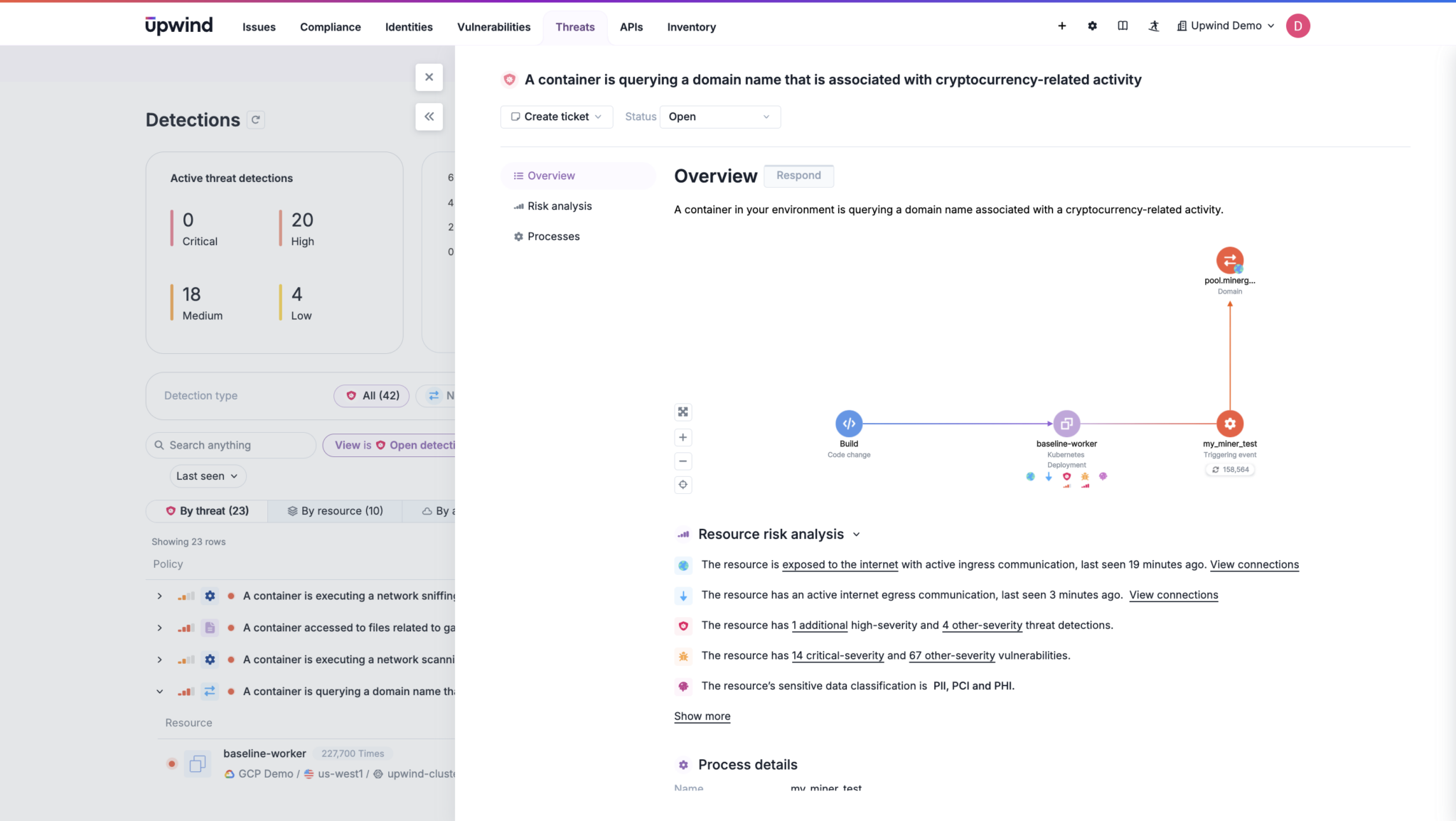Click the Show more link
Screen dimensions: 1456x821
click(702, 717)
